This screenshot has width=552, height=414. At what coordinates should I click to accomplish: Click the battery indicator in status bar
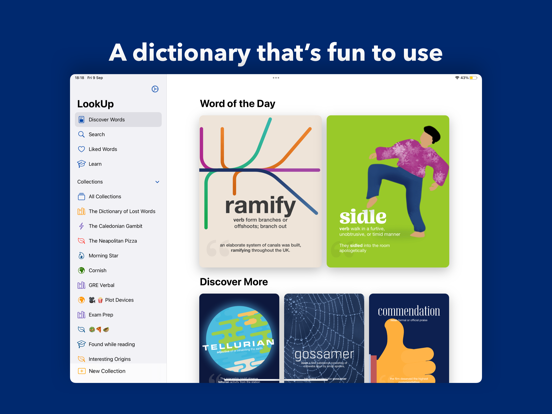473,78
